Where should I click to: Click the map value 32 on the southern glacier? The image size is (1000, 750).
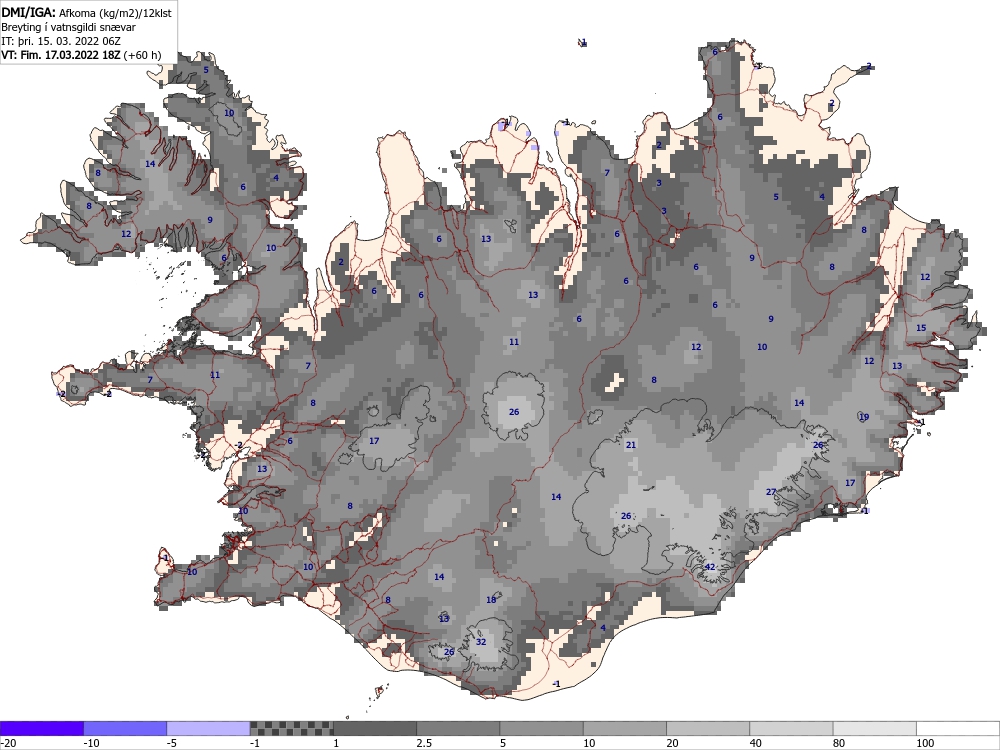(x=481, y=642)
